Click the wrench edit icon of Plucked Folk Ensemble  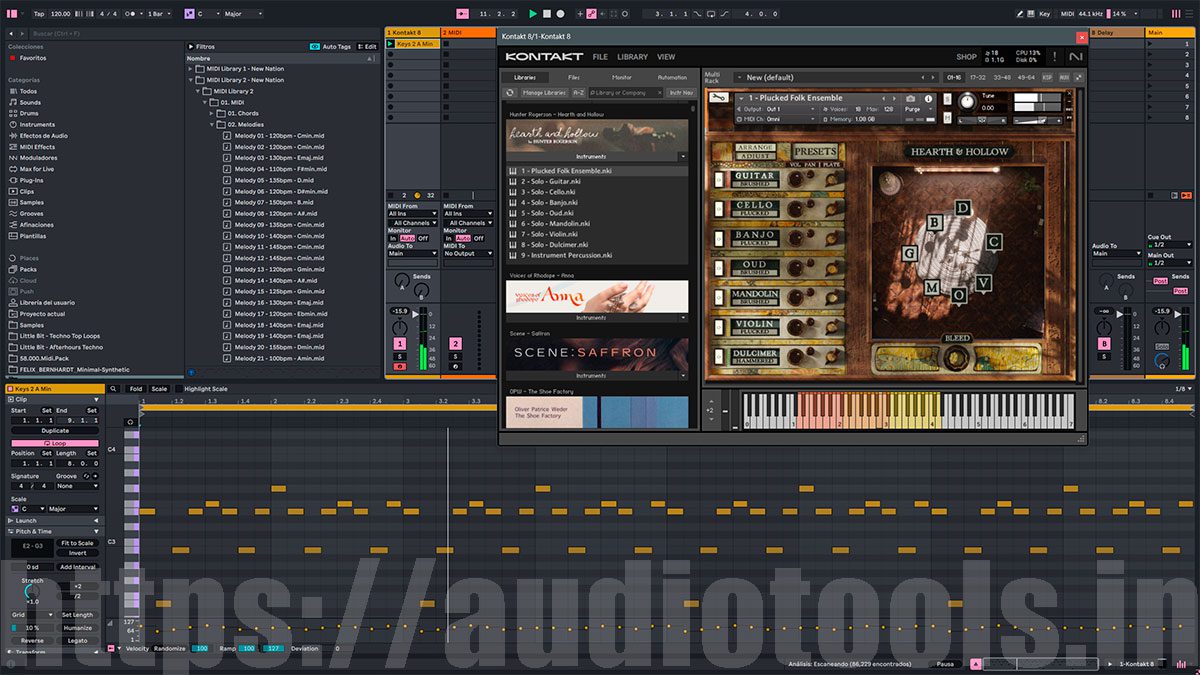point(718,98)
